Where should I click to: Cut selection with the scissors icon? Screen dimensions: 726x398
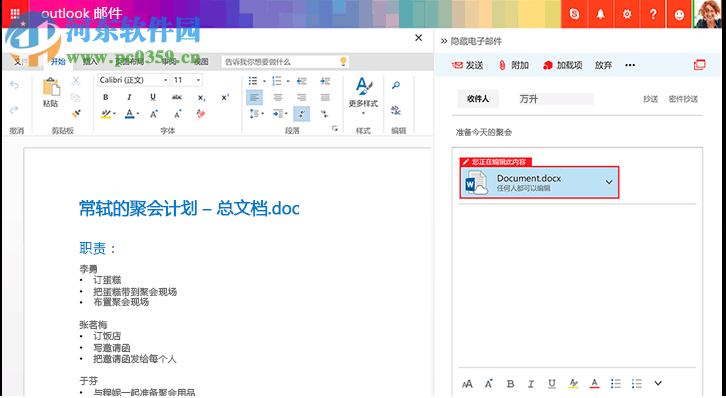(x=76, y=81)
